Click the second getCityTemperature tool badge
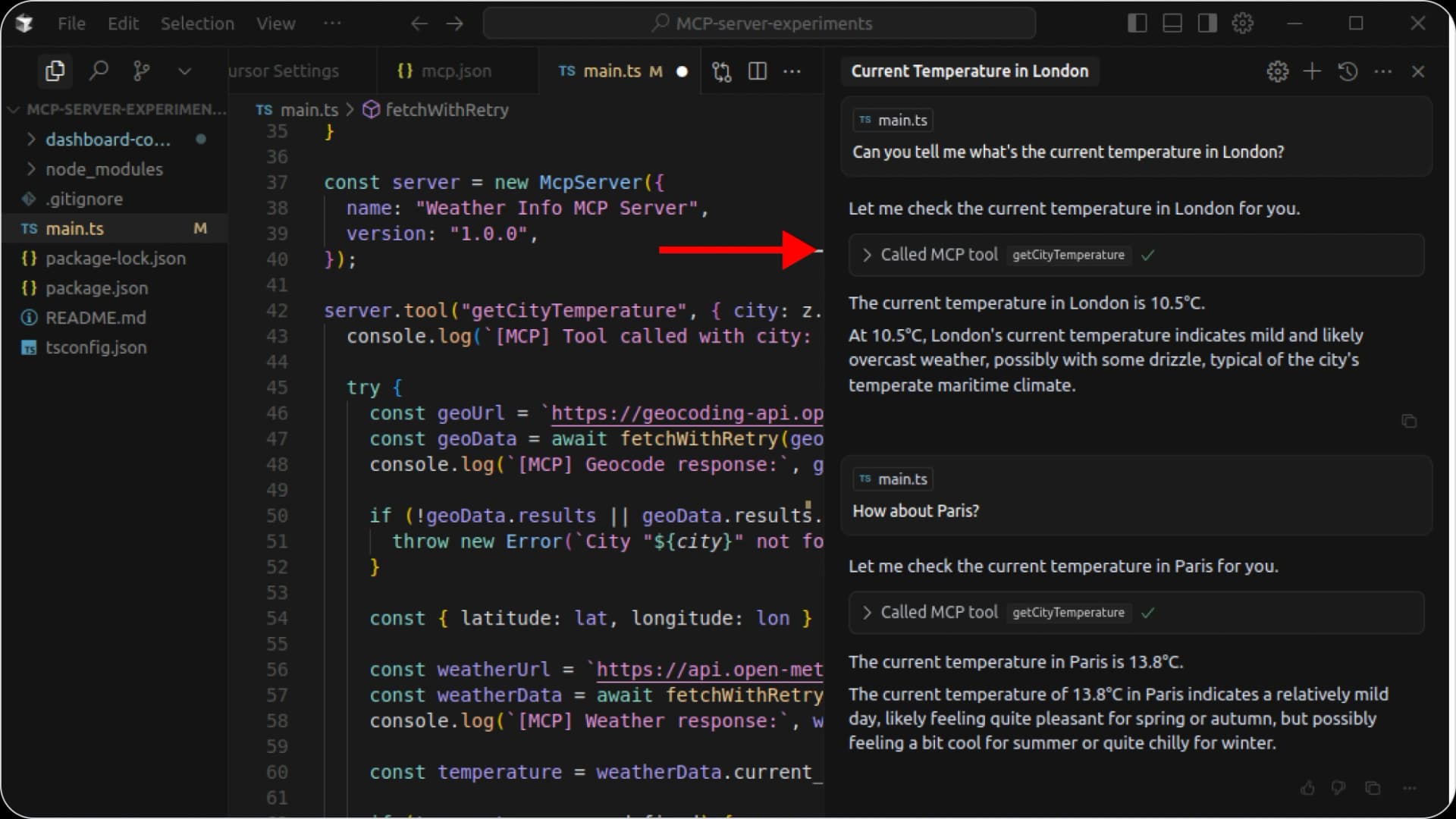 (1068, 613)
